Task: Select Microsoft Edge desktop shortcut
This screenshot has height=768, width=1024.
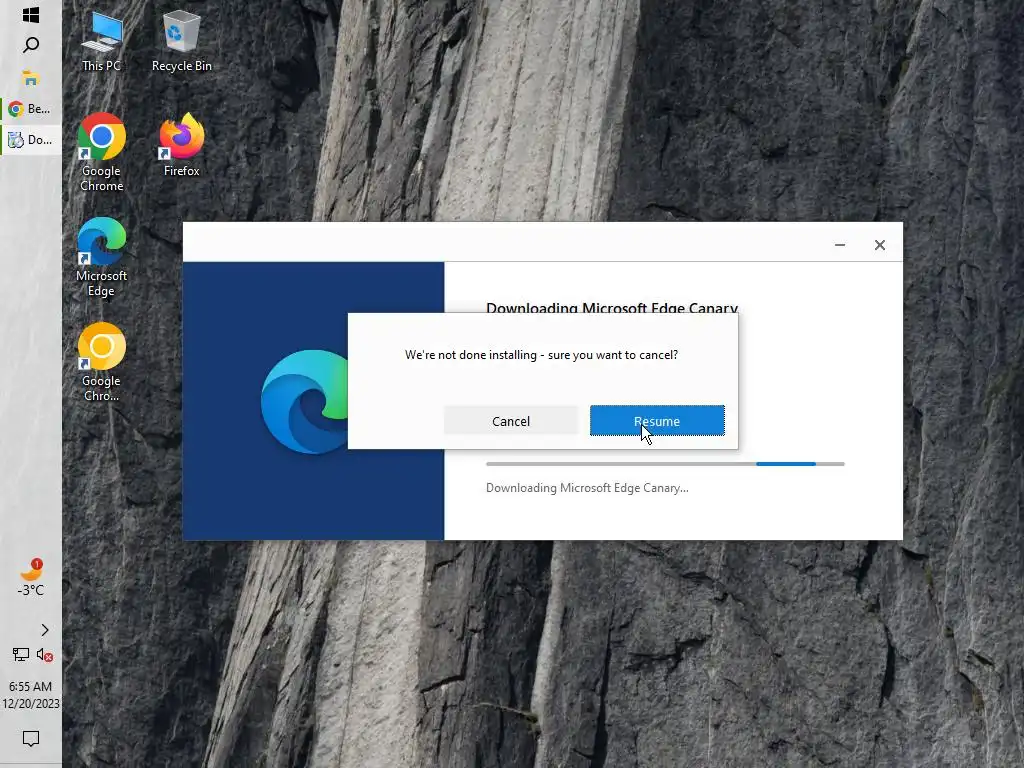Action: point(101,257)
